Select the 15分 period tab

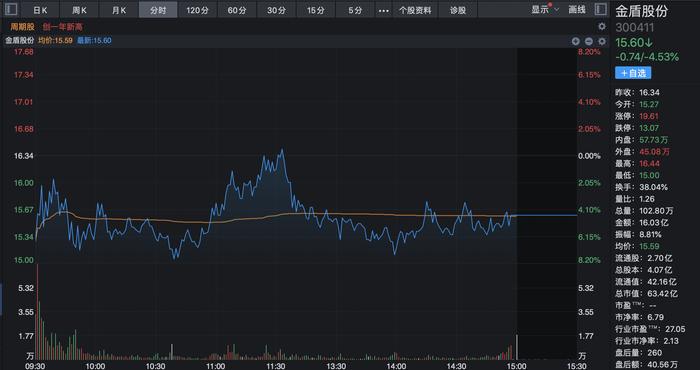tap(316, 10)
